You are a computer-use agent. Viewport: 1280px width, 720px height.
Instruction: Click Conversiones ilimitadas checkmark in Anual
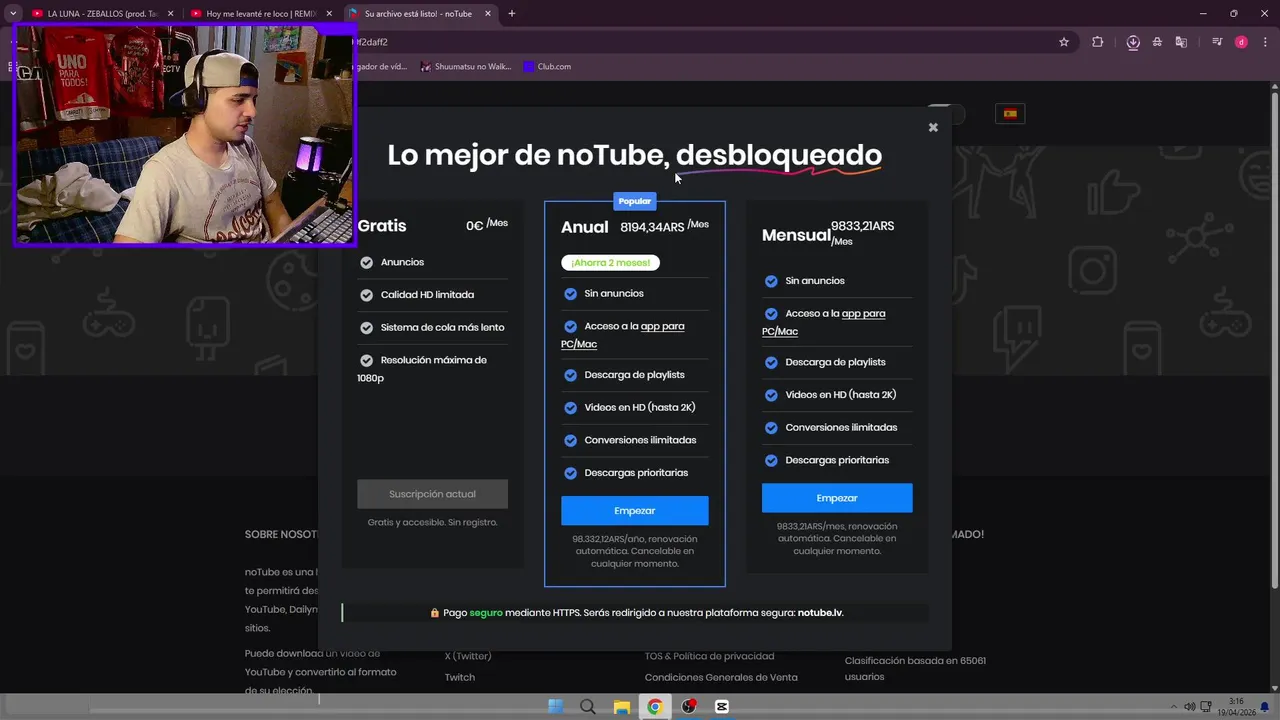click(570, 440)
